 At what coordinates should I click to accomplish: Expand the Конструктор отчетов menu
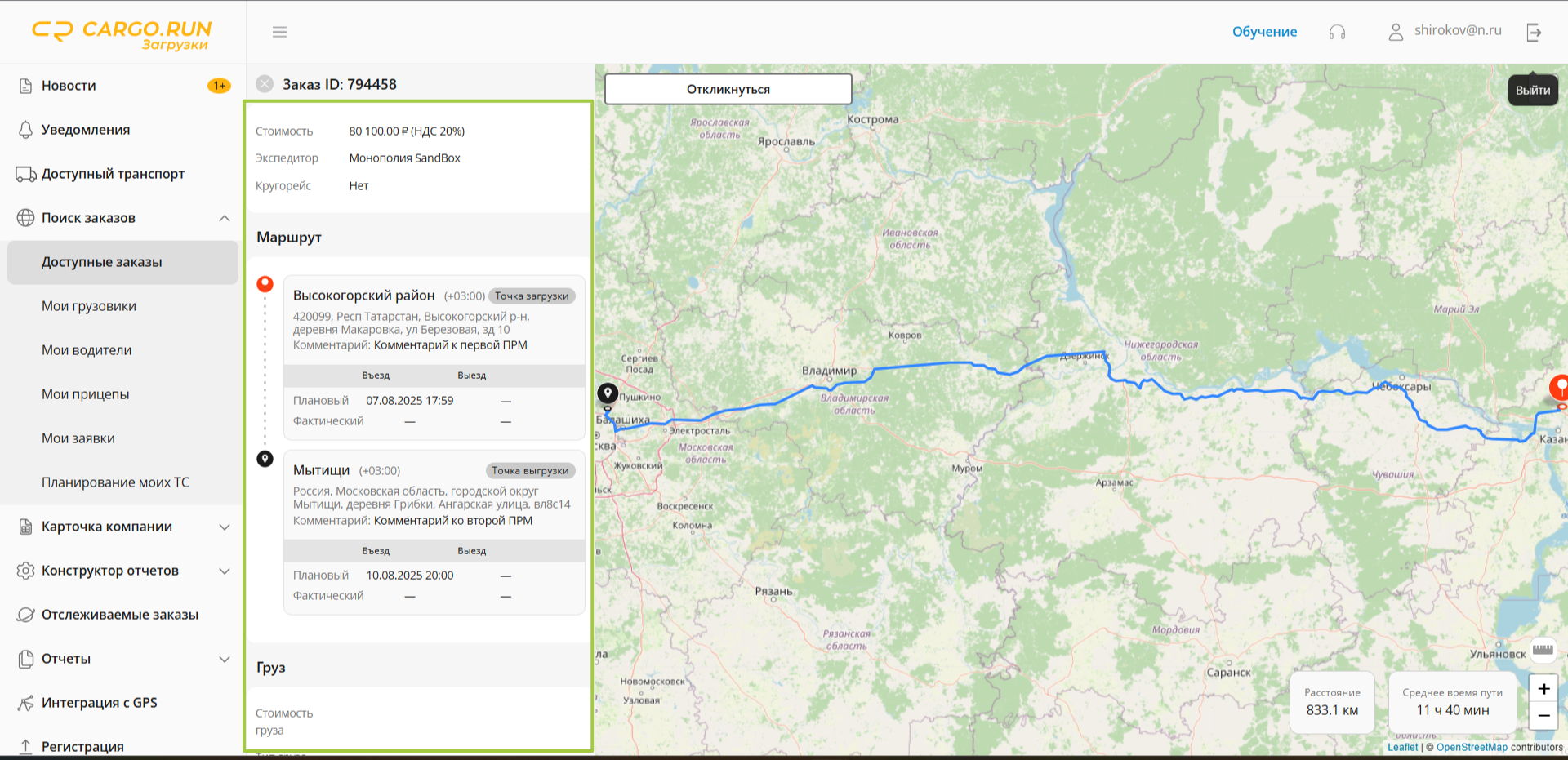[x=225, y=571]
